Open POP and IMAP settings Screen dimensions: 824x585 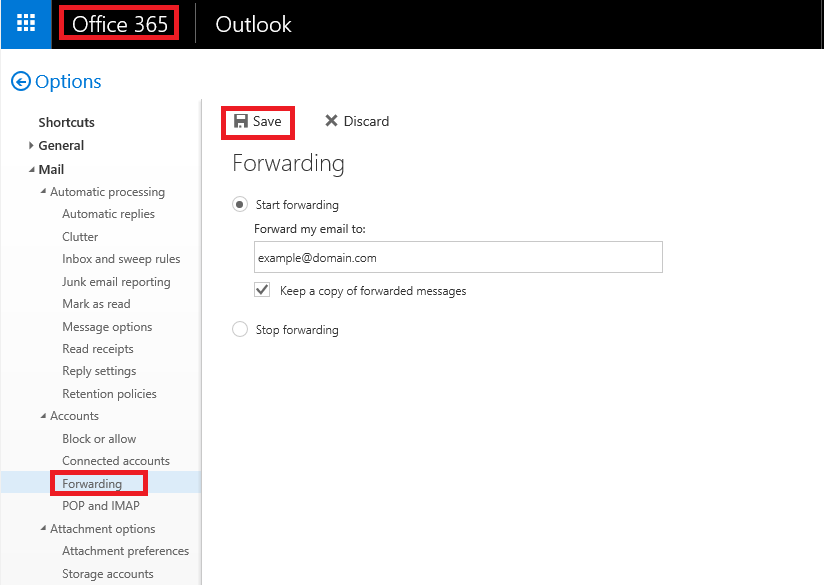[101, 506]
